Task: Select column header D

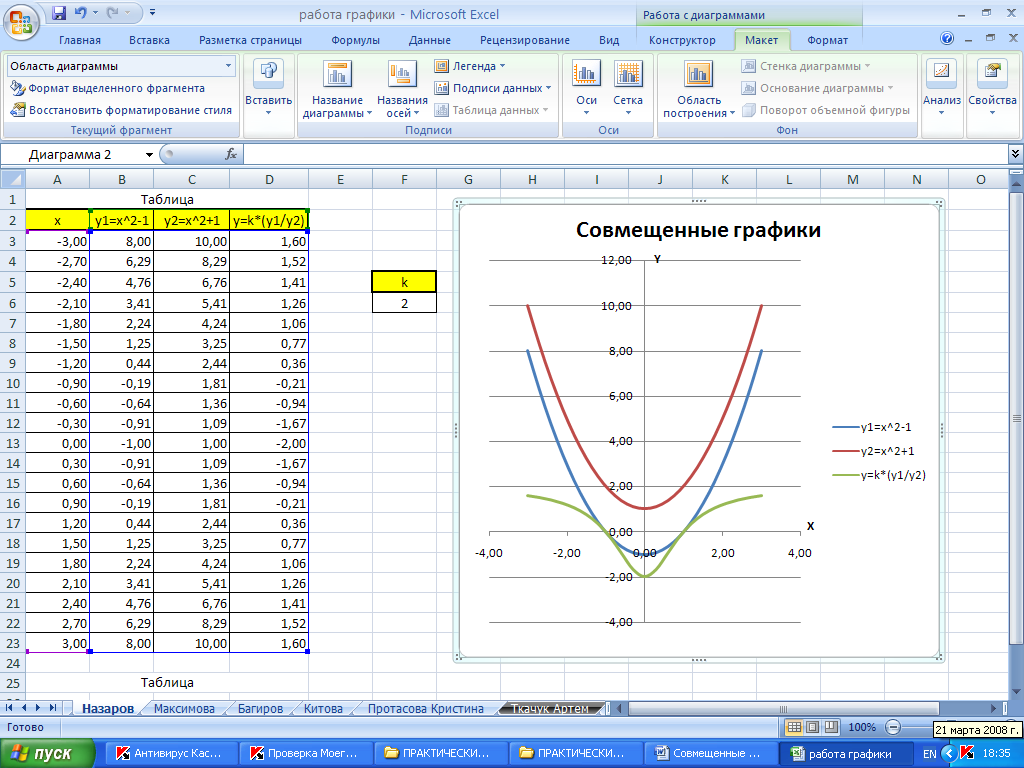Action: (x=269, y=179)
